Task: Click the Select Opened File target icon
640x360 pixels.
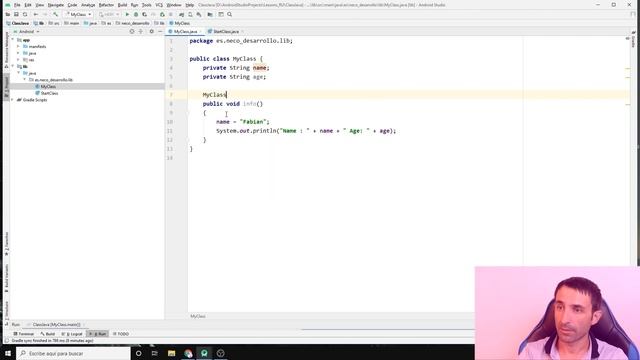Action: [x=131, y=31]
